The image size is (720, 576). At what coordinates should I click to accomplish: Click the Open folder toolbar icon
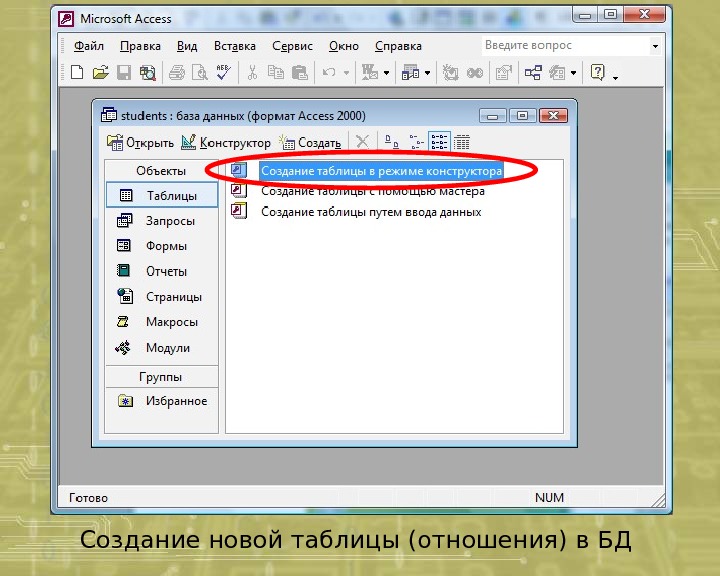pos(101,73)
